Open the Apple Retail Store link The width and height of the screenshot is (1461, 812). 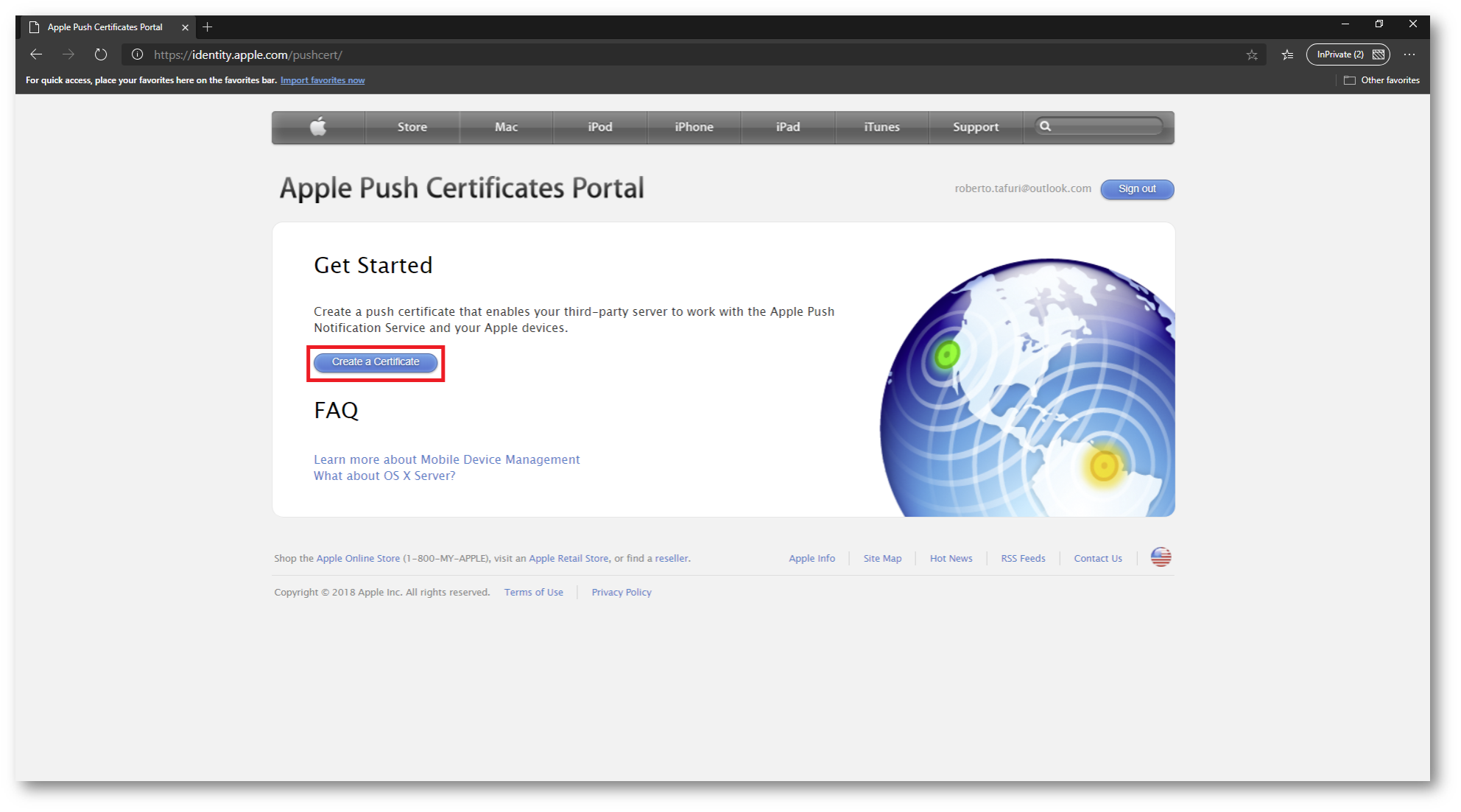pos(568,559)
